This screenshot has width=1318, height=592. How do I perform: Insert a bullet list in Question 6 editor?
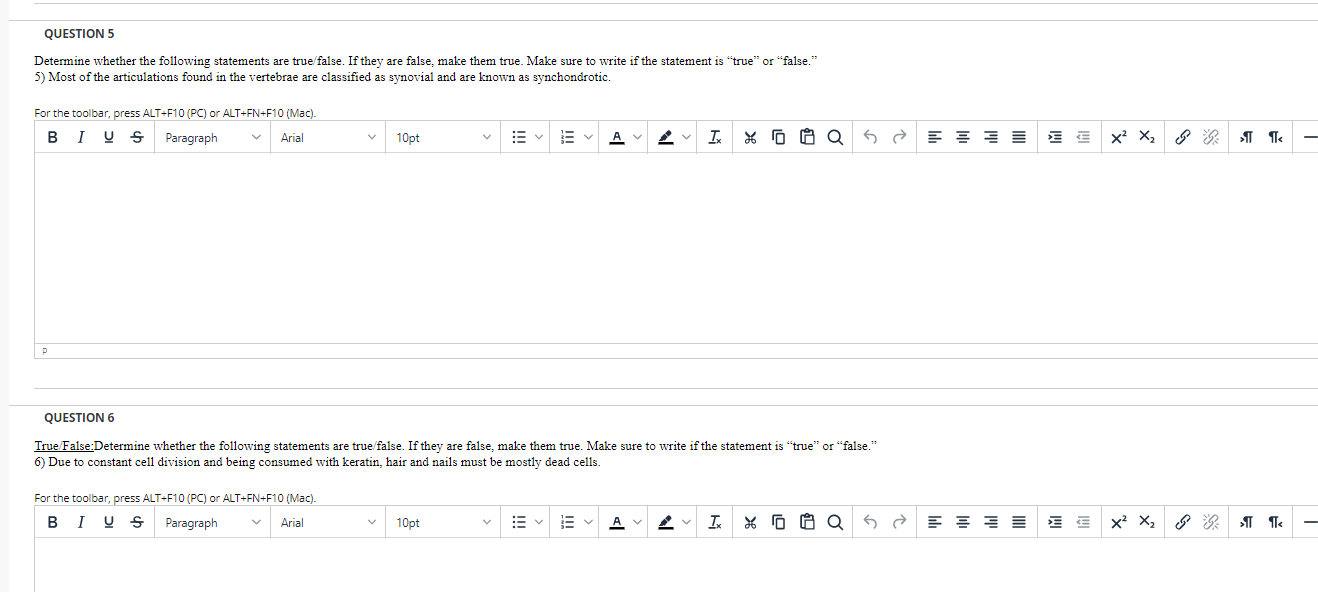(x=519, y=522)
